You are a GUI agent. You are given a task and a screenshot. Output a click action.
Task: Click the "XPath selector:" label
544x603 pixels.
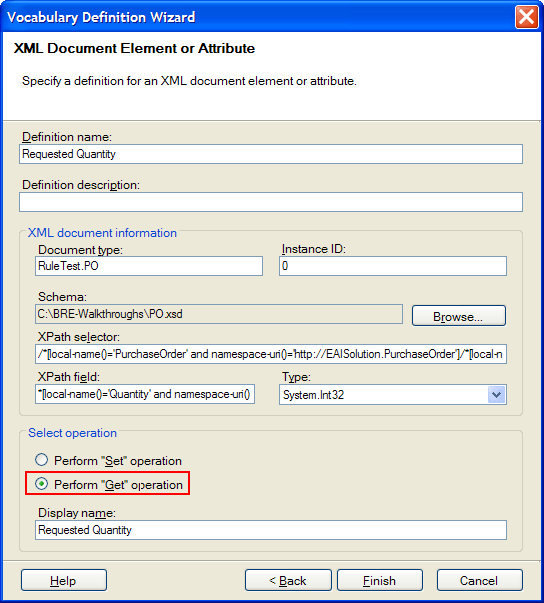[x=79, y=337]
